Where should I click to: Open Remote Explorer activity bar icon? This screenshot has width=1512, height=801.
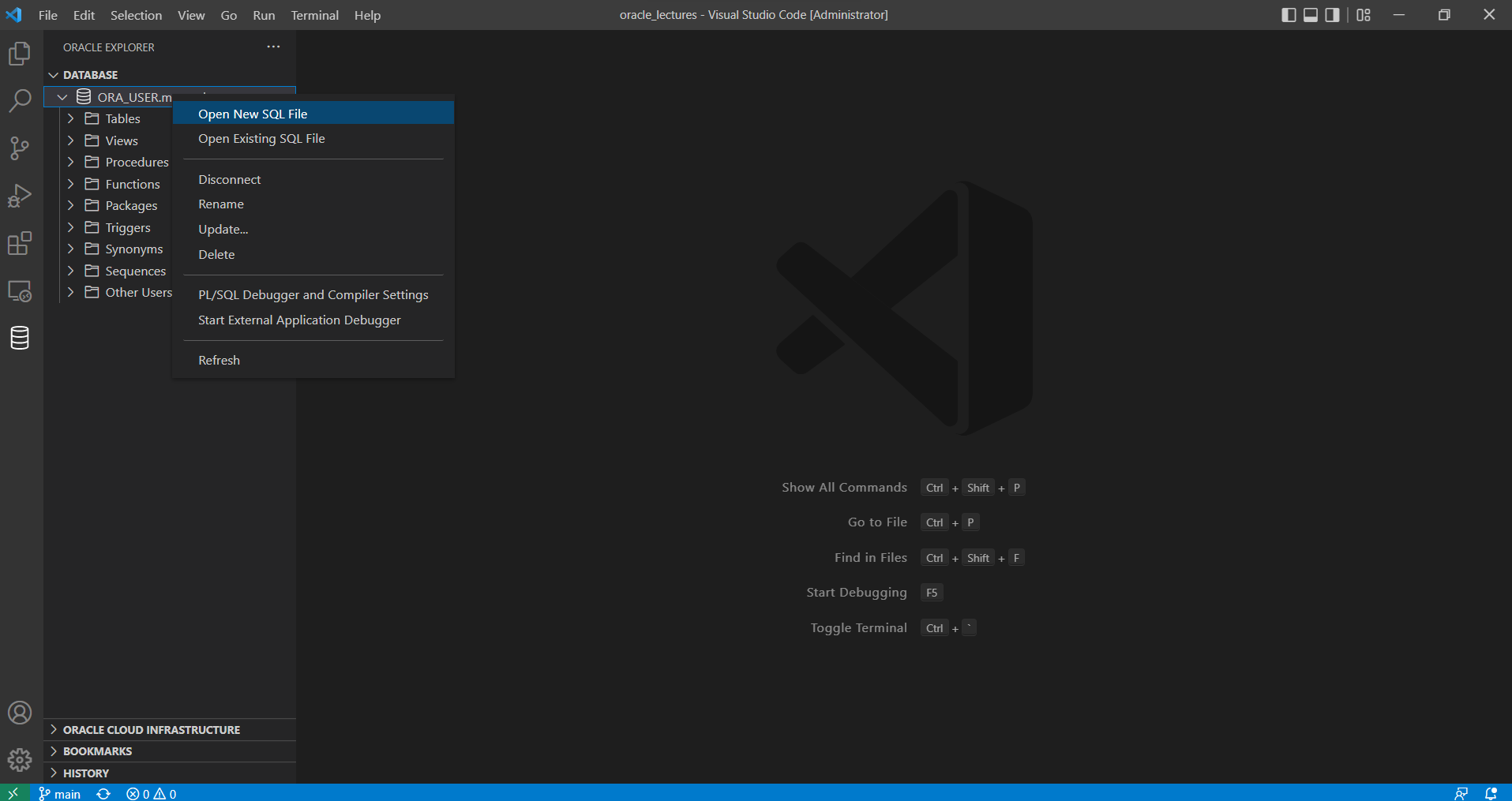[x=20, y=290]
